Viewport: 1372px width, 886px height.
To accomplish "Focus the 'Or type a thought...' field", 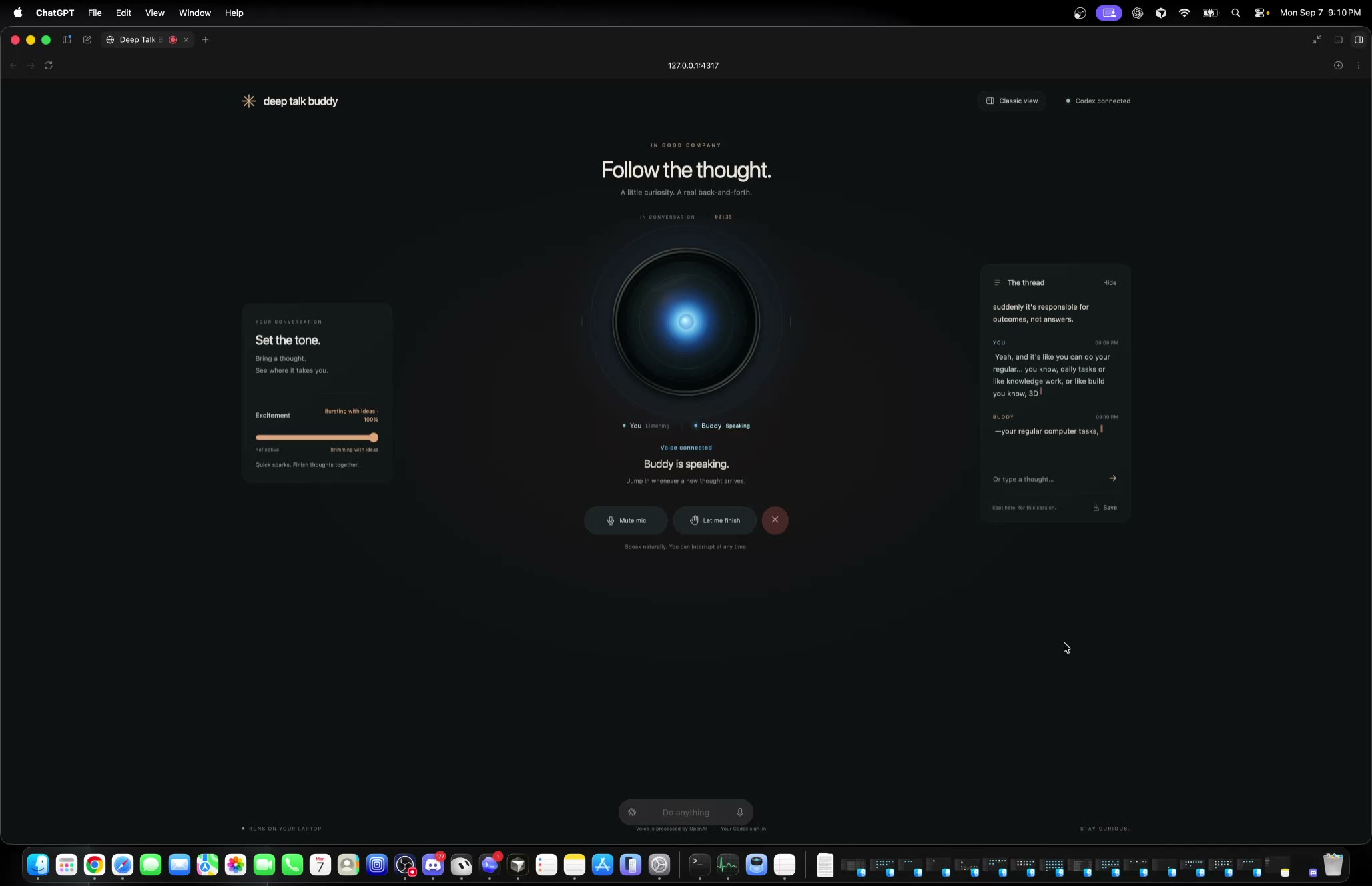I will [x=1046, y=479].
